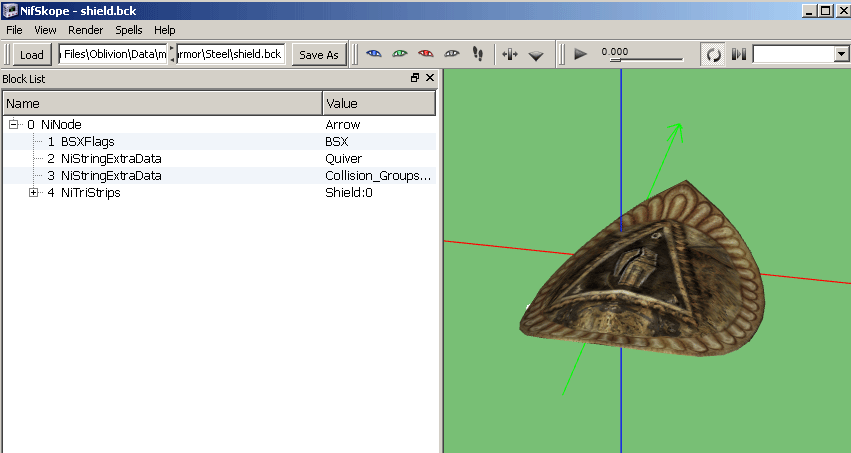Screen dimensions: 851x453
Task: Open the View menu
Action: point(45,30)
